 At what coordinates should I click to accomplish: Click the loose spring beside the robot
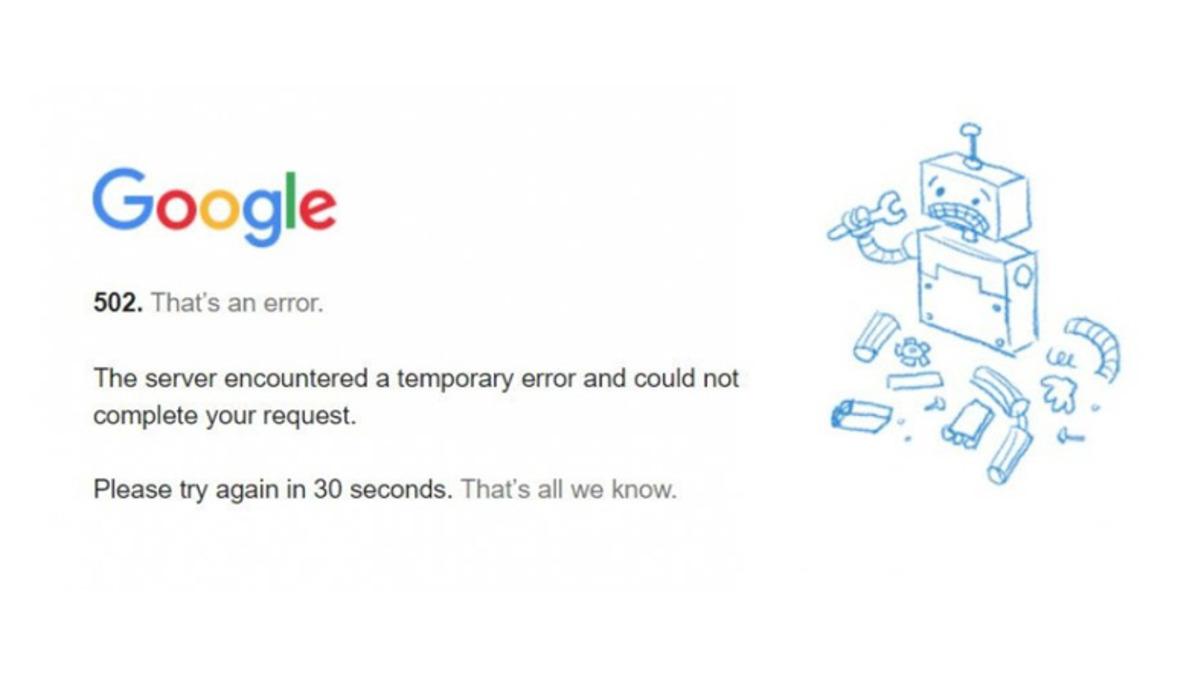tap(1062, 356)
